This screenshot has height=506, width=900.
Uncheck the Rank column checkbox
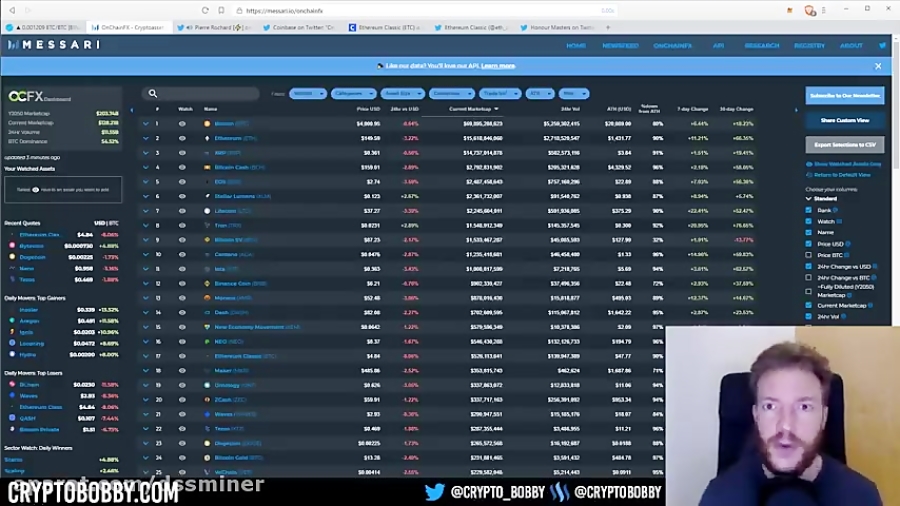coord(808,210)
